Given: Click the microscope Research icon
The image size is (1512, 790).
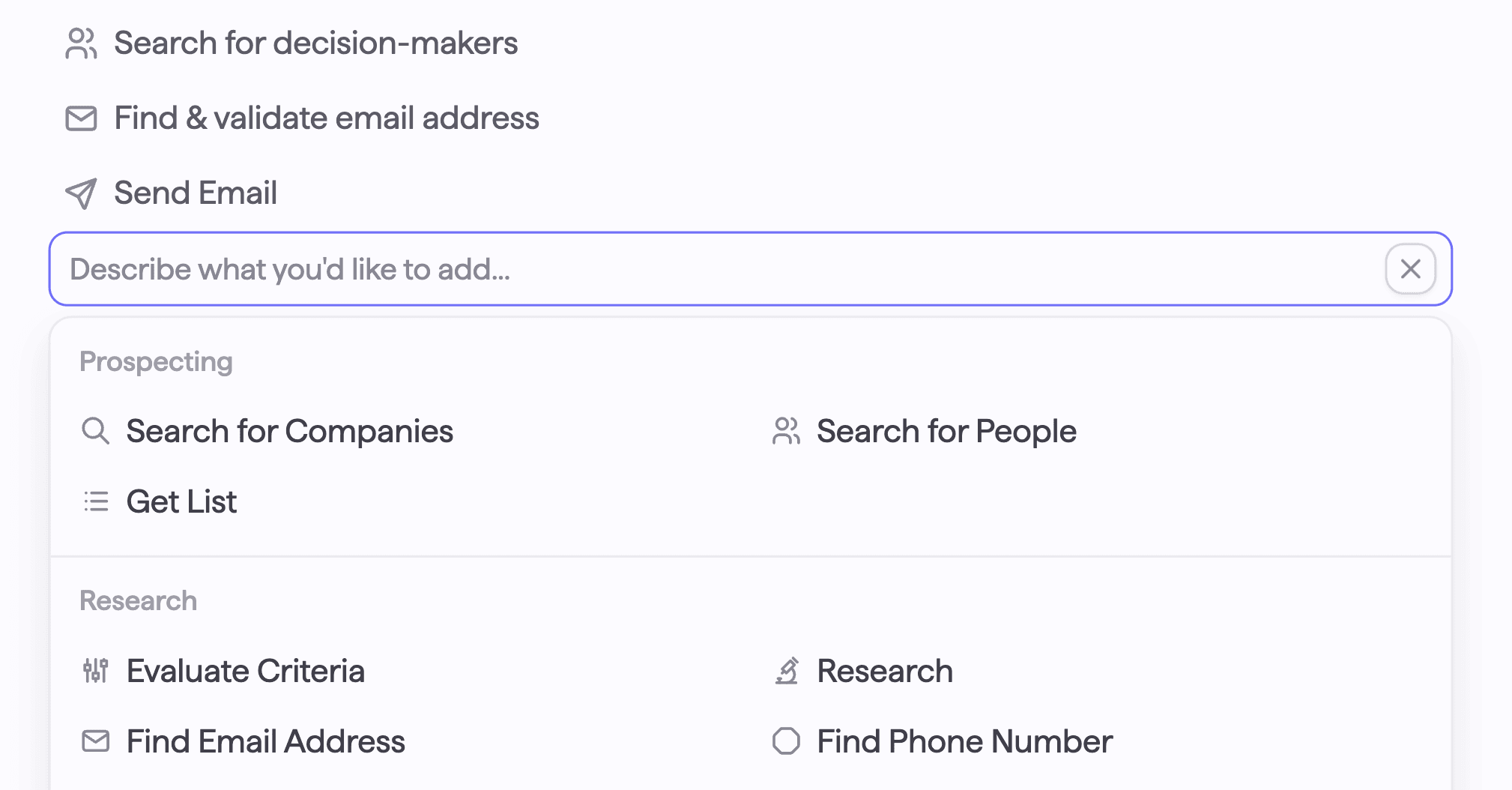Looking at the screenshot, I should pyautogui.click(x=786, y=671).
